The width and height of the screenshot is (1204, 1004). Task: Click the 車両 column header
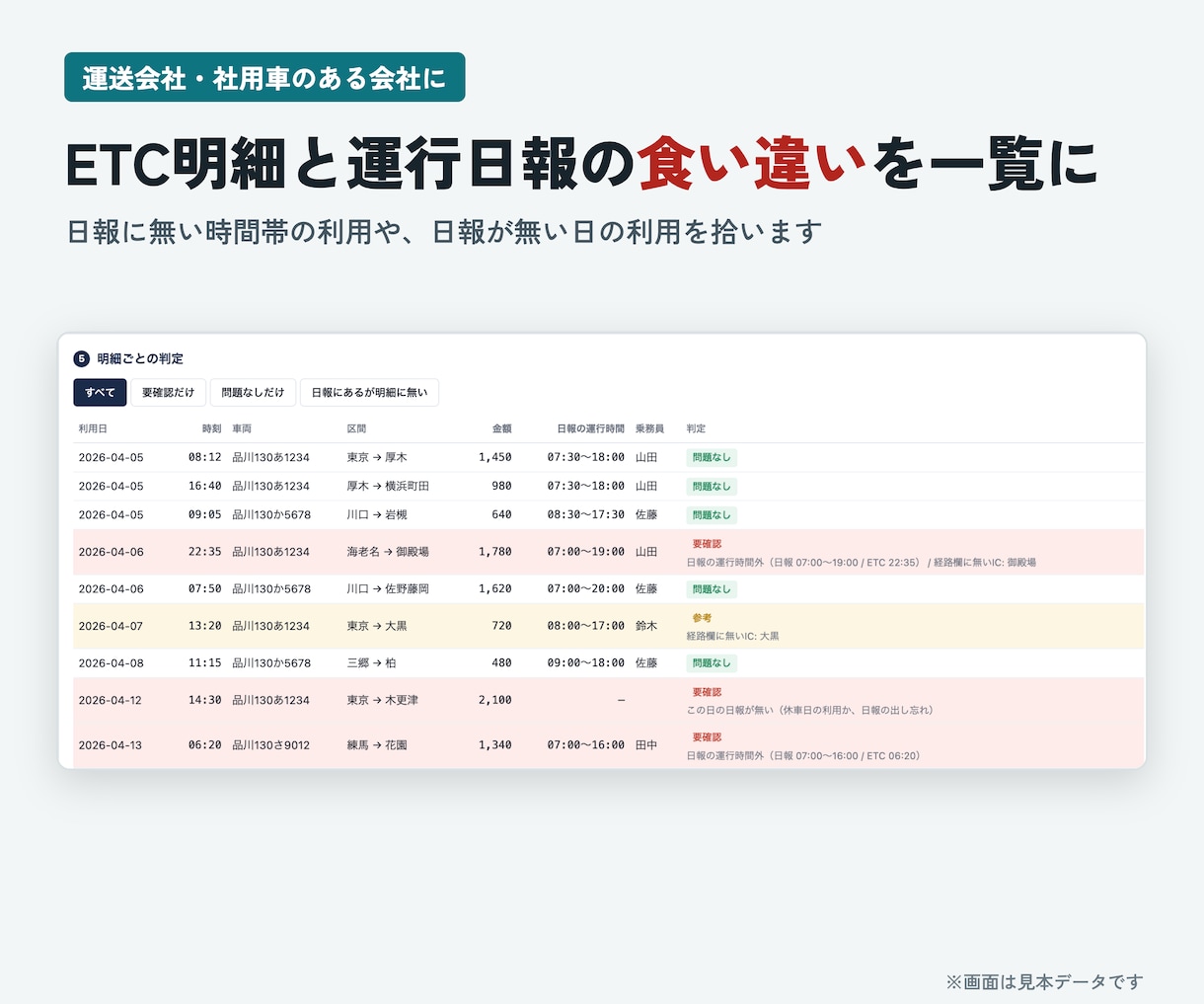(x=242, y=428)
